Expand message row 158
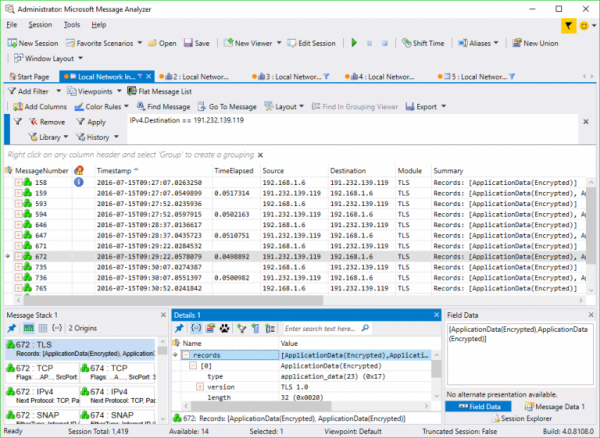Viewport: 600px width, 438px height. pos(18,182)
